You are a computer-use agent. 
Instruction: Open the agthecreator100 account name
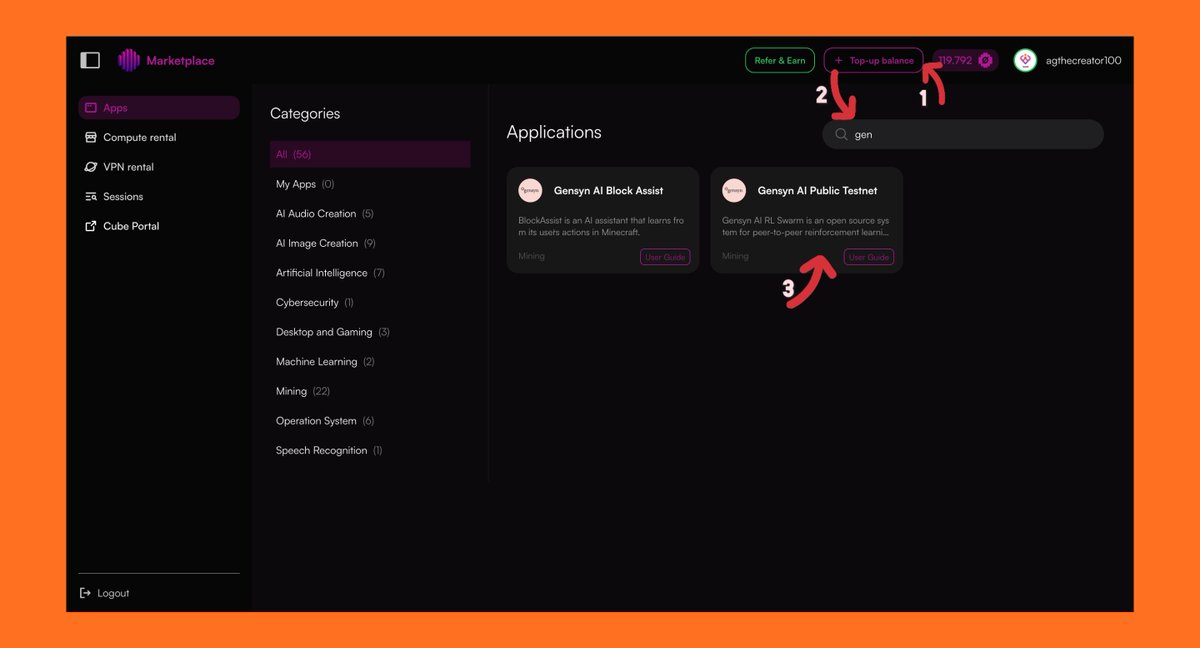[x=1083, y=60]
